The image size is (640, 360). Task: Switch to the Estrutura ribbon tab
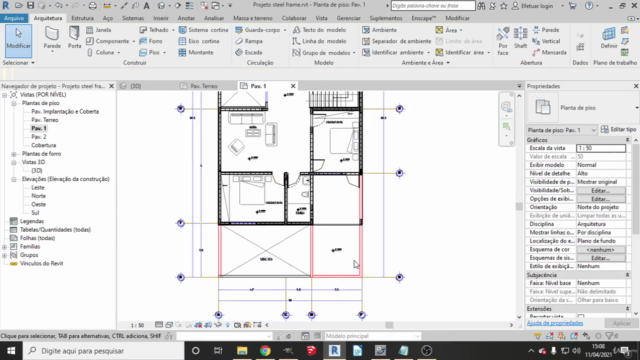(82, 18)
